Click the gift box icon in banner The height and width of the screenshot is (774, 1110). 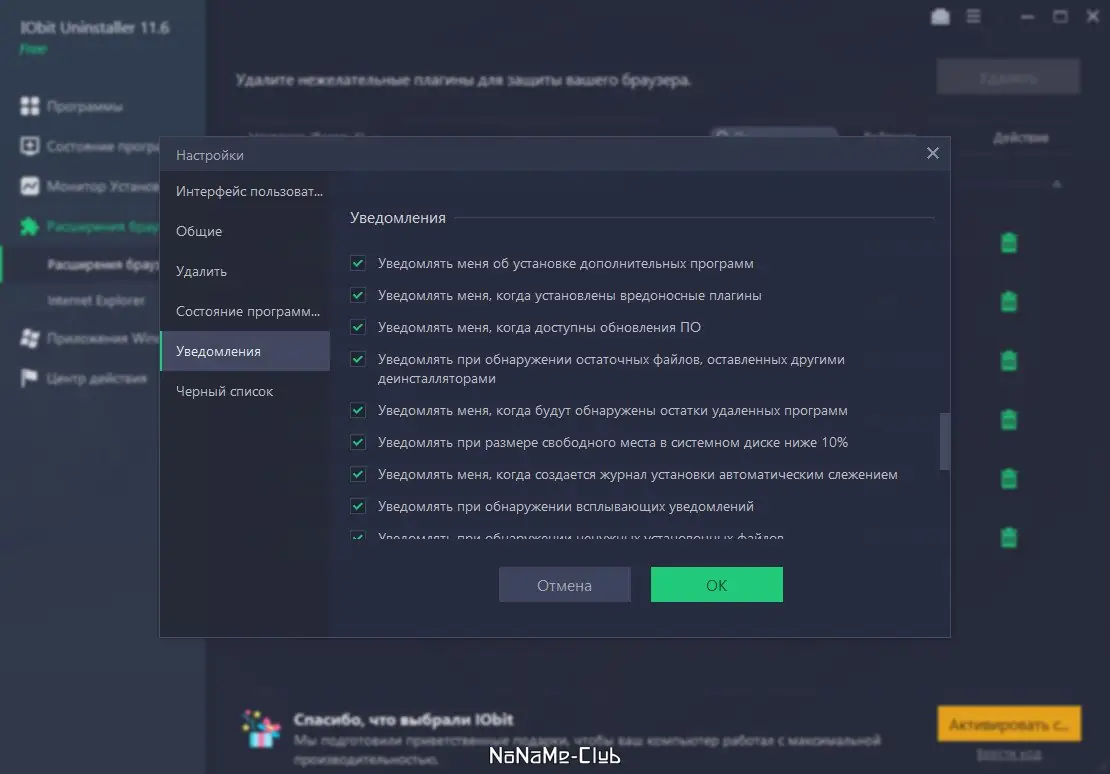[260, 729]
